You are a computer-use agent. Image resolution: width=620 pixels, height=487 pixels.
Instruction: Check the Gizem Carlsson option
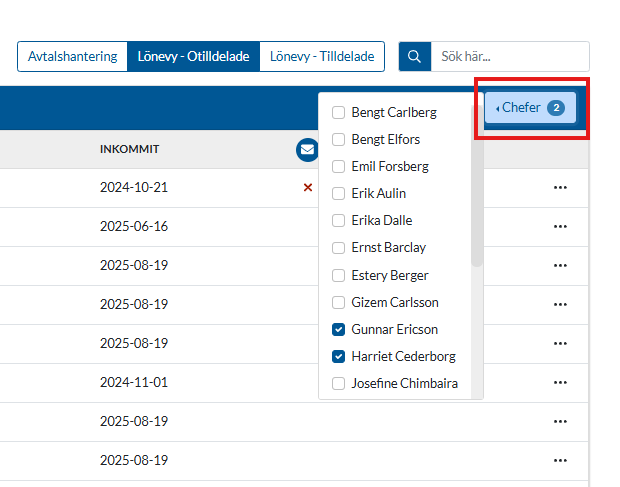(338, 302)
